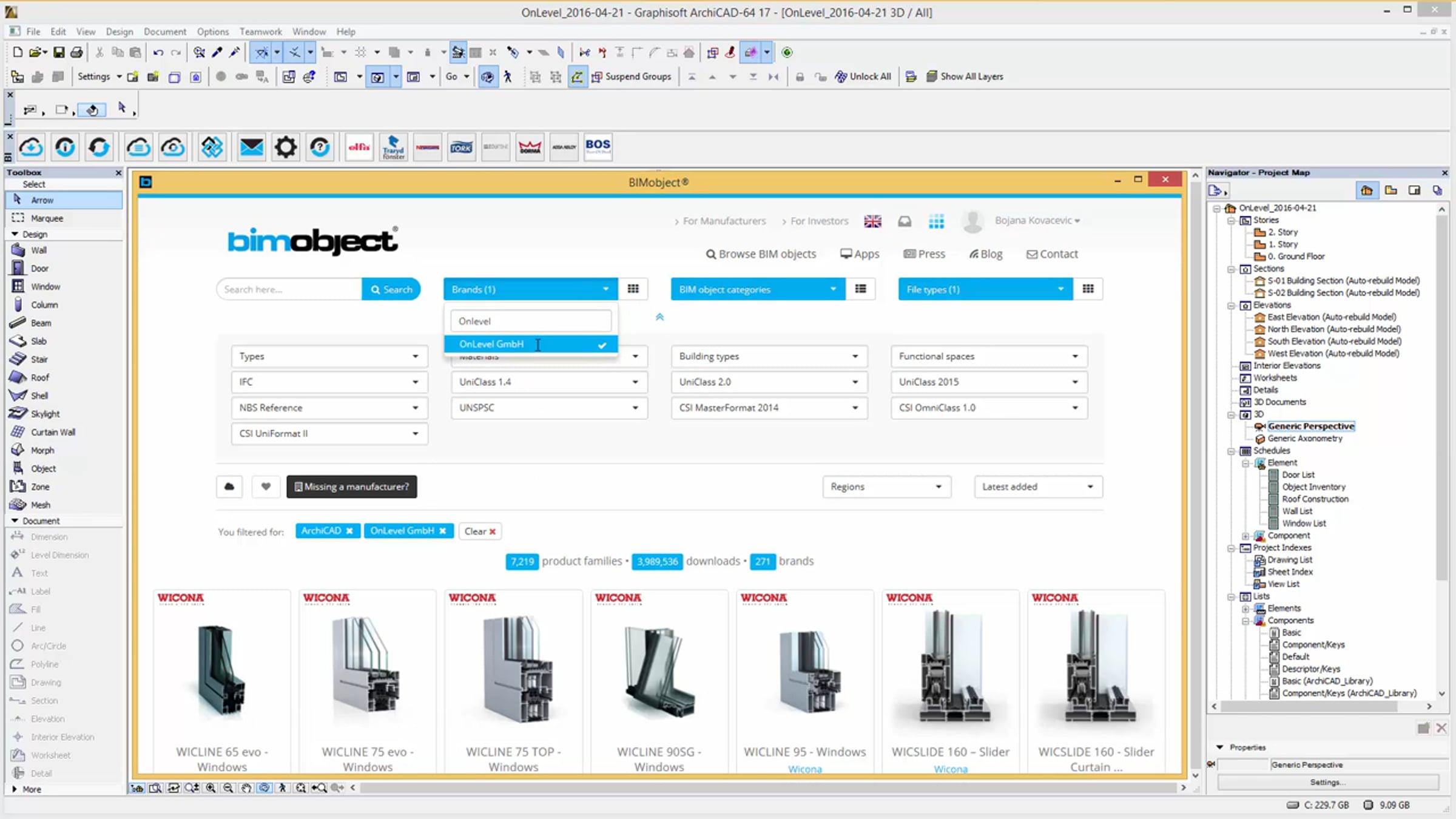1456x819 pixels.
Task: Click the heart favorites icon
Action: 266,487
